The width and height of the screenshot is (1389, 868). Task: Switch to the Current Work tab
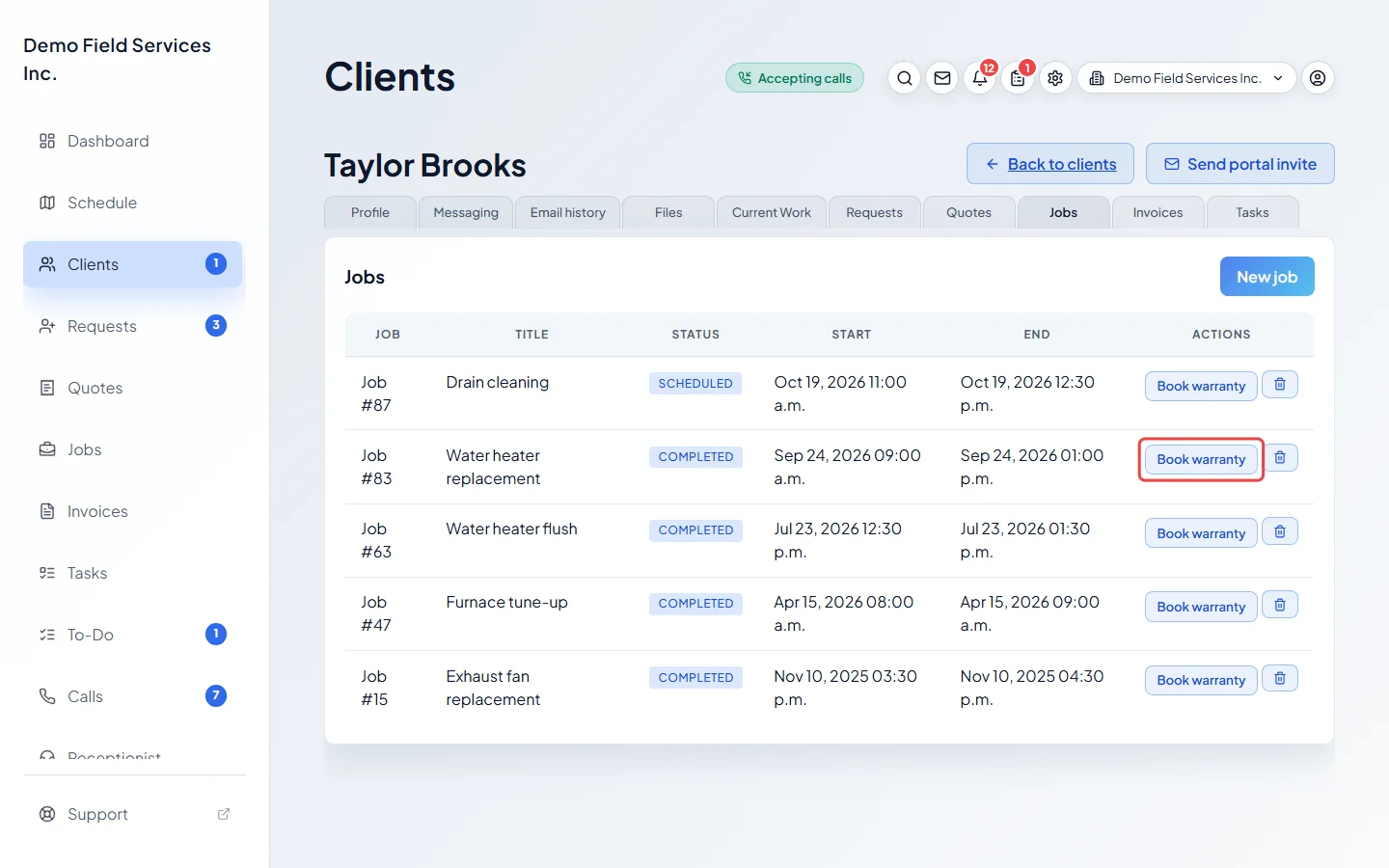[772, 212]
